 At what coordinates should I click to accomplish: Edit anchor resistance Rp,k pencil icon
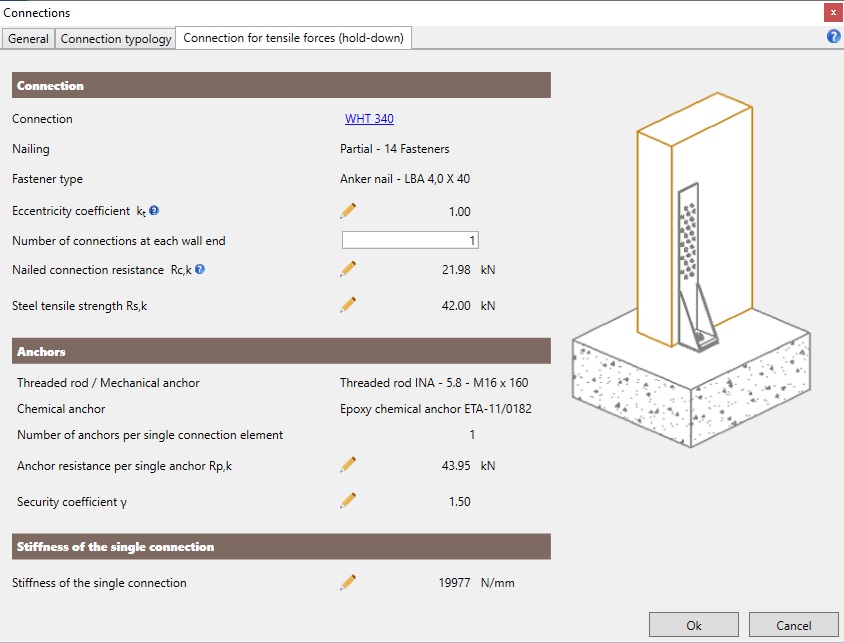[x=348, y=465]
